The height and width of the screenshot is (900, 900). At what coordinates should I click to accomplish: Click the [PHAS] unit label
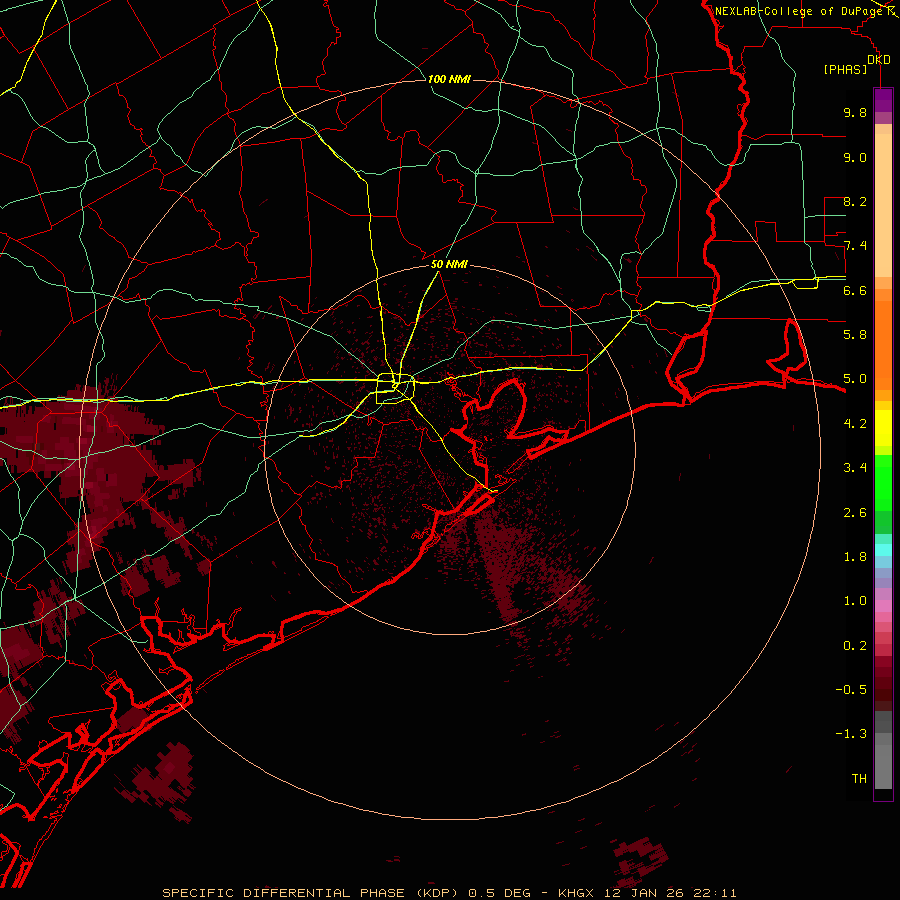click(845, 69)
